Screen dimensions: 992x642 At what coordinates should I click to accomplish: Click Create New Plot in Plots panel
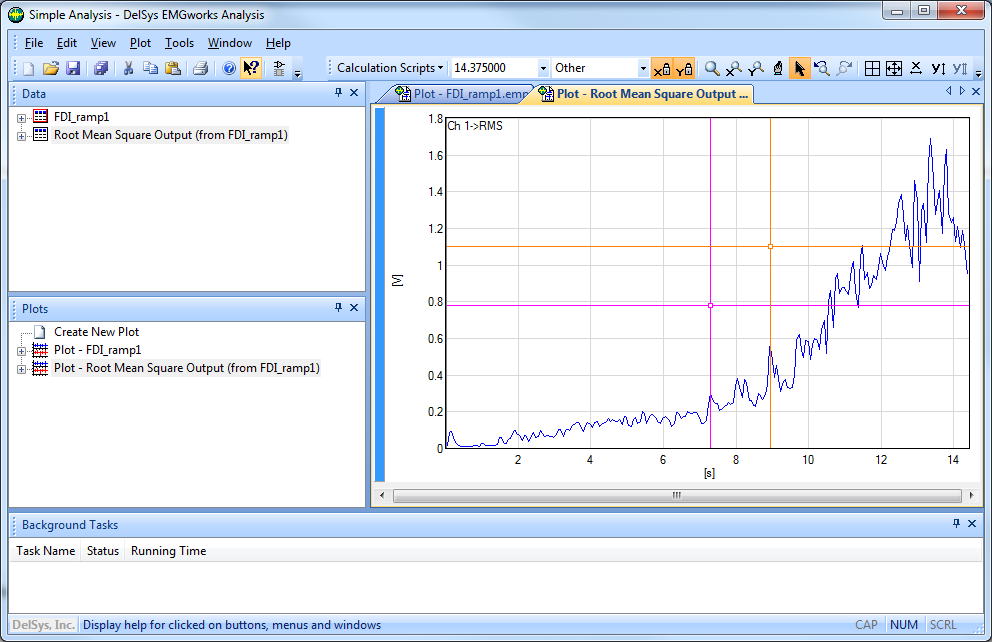coord(96,332)
